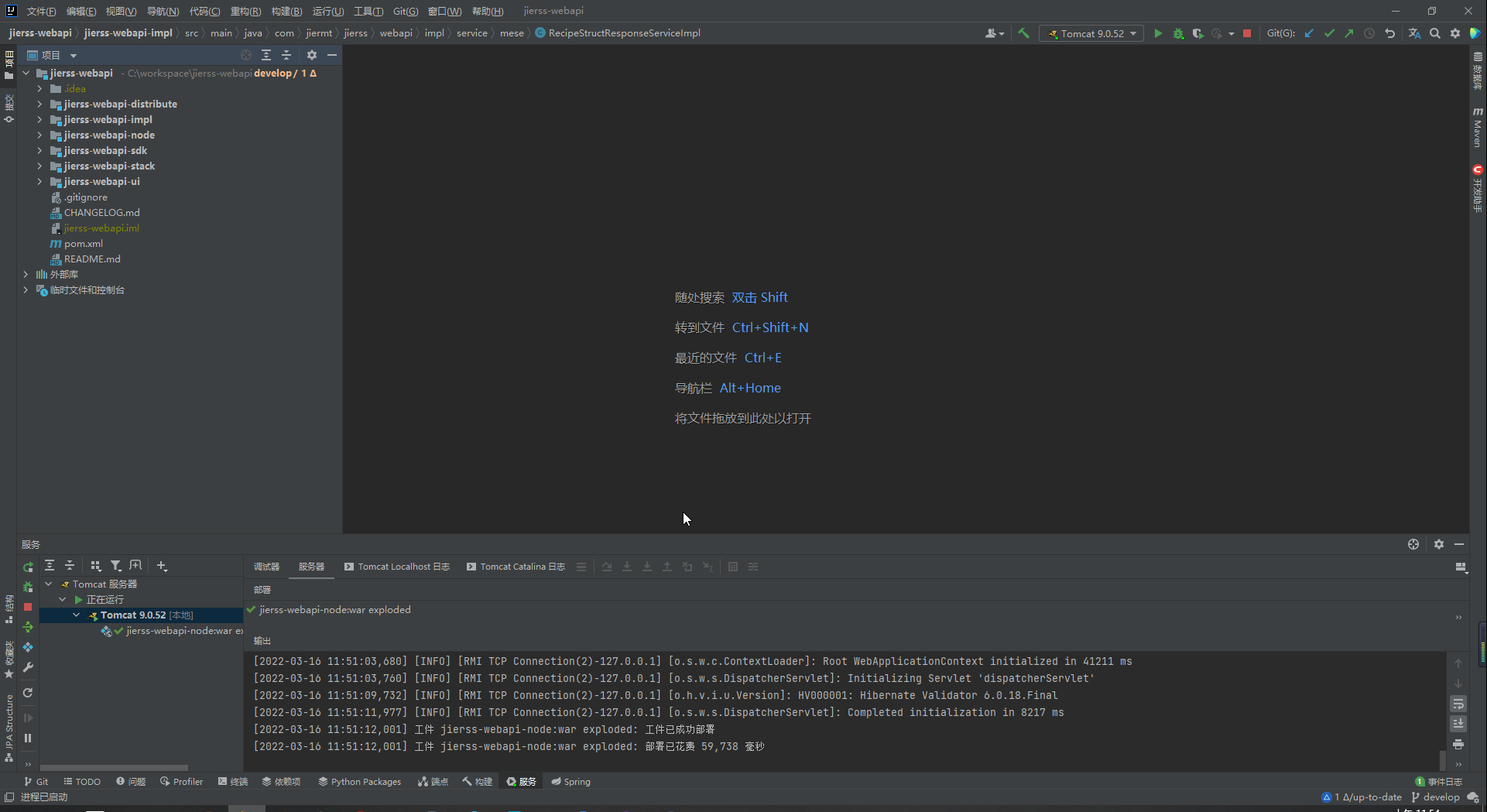
Task: Open Services panel settings gear
Action: pyautogui.click(x=1439, y=544)
